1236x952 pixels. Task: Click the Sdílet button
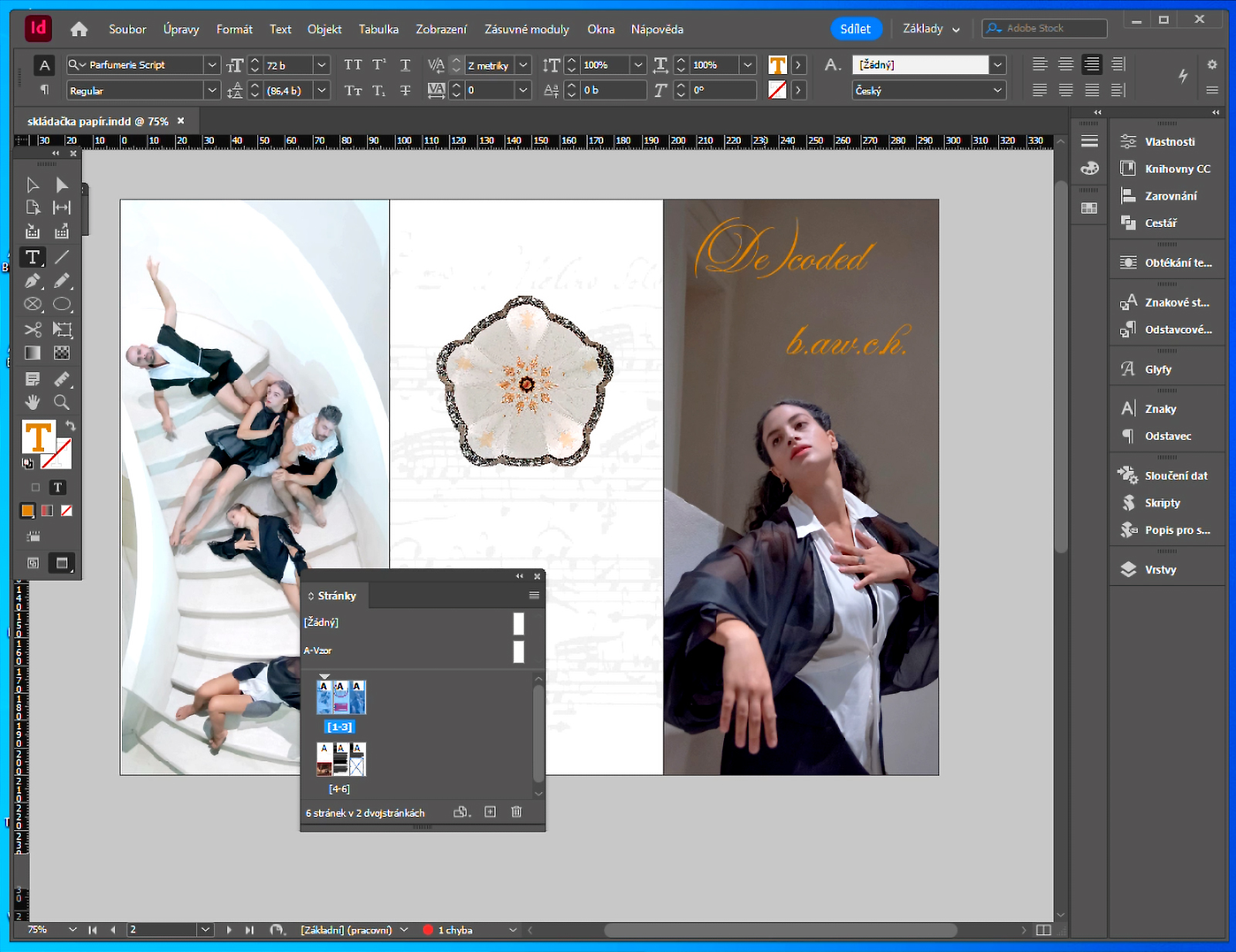point(855,29)
